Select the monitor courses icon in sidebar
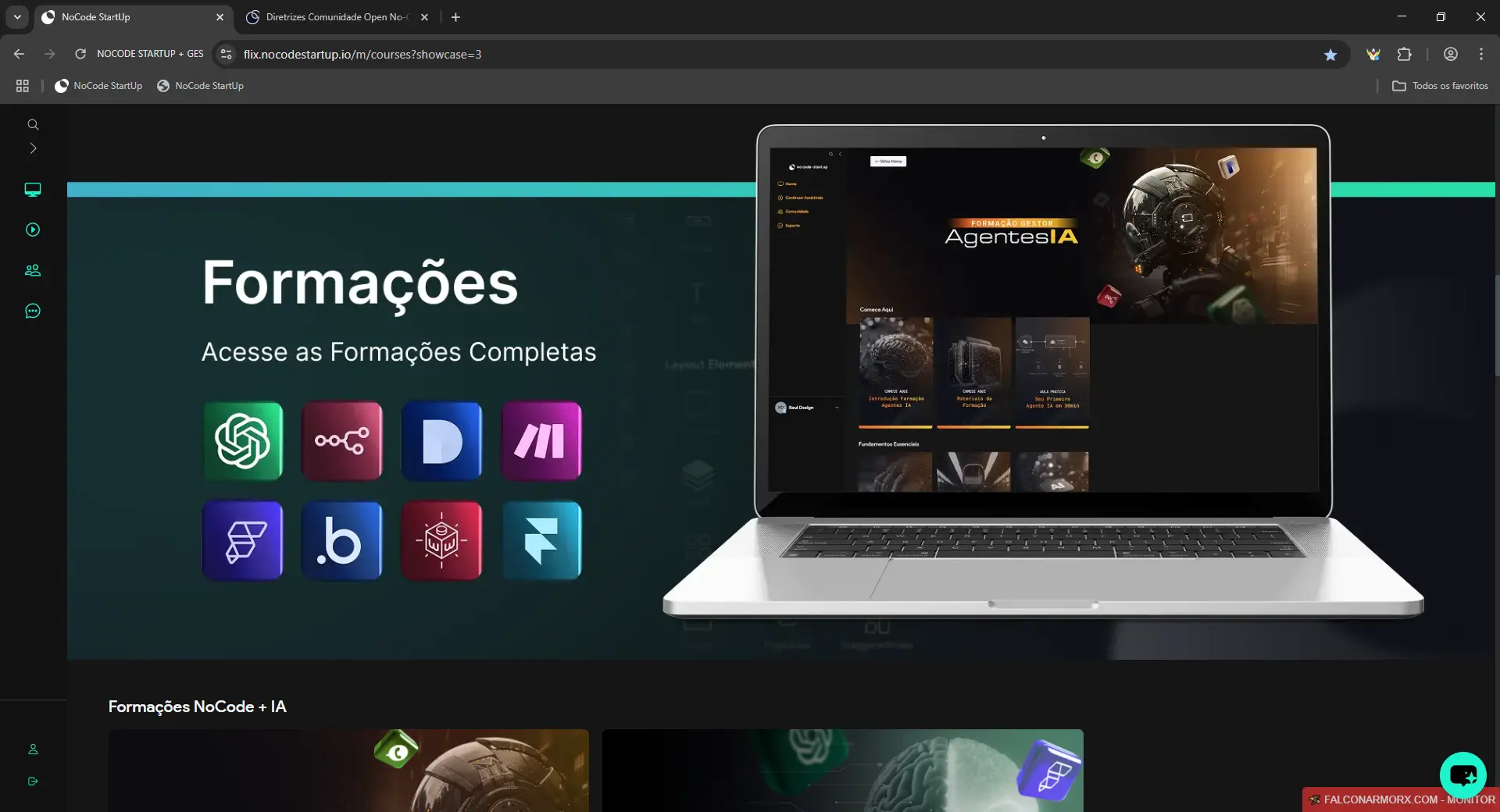 click(33, 190)
